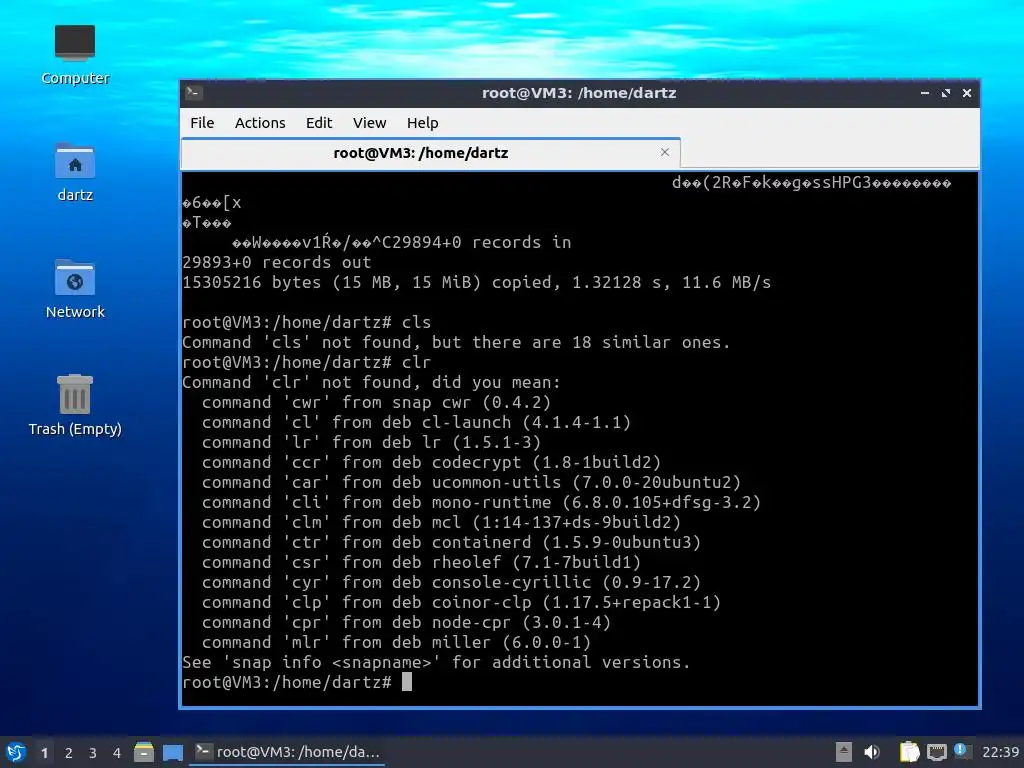
Task: Click the line "command 'cl' from deb cl-launch"
Action: click(x=416, y=423)
